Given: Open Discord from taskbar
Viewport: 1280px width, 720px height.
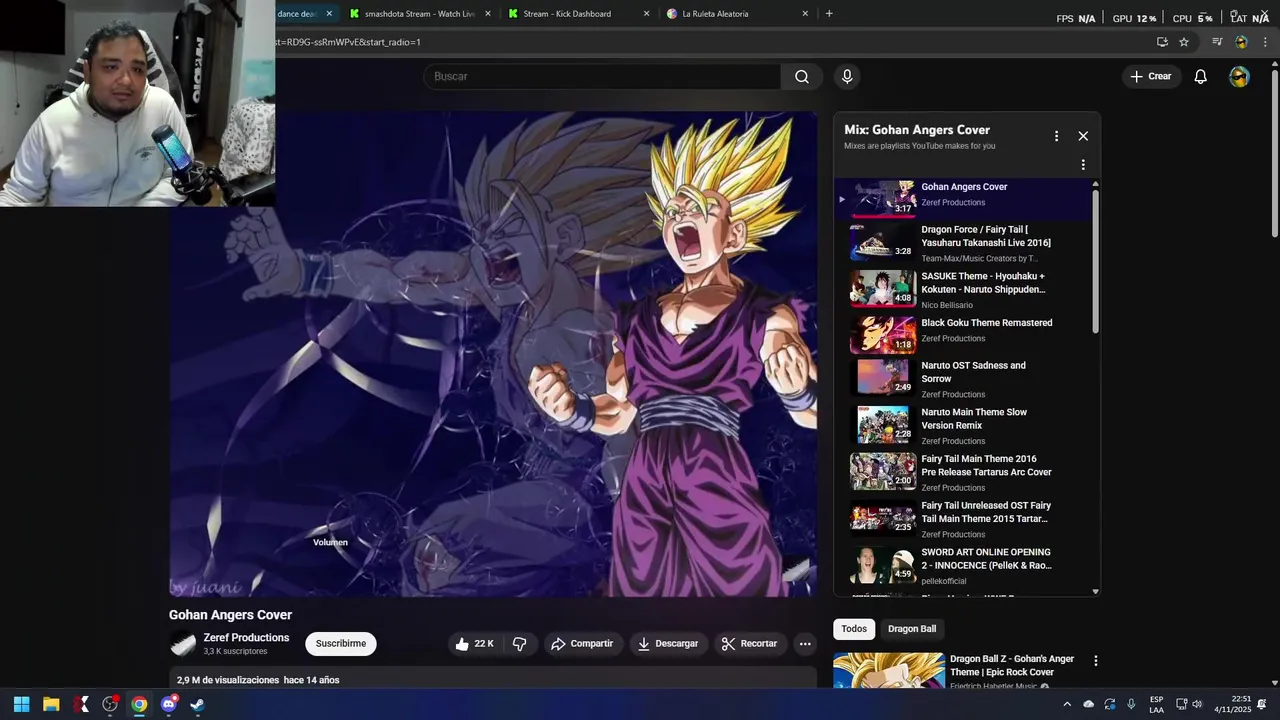Looking at the screenshot, I should click(x=169, y=704).
